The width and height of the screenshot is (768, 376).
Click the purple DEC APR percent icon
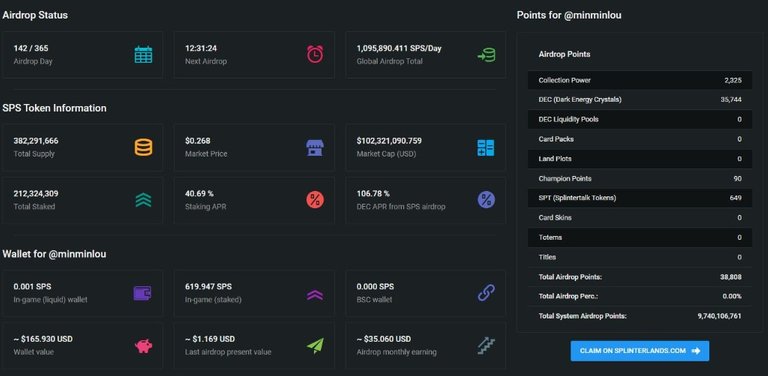coord(486,200)
